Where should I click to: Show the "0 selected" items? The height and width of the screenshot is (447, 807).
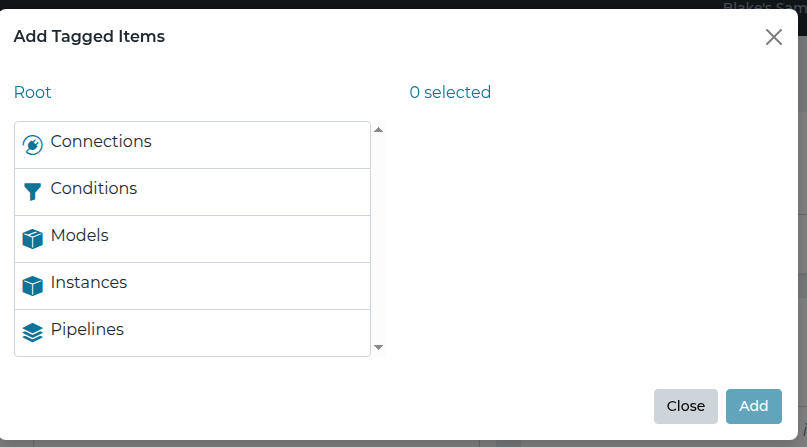click(x=450, y=93)
